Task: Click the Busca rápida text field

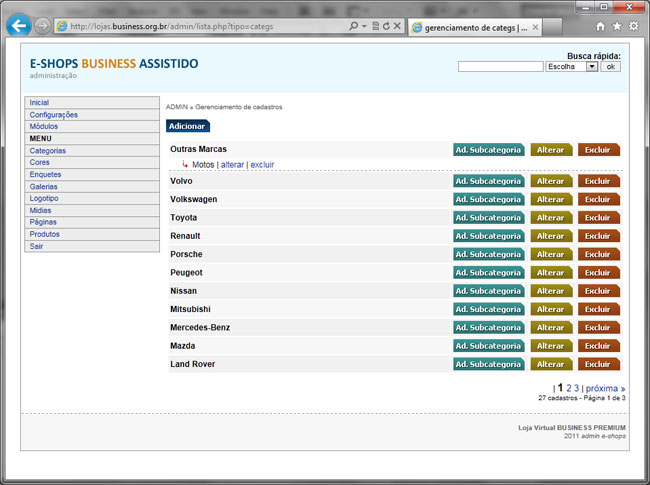Action: (x=500, y=67)
